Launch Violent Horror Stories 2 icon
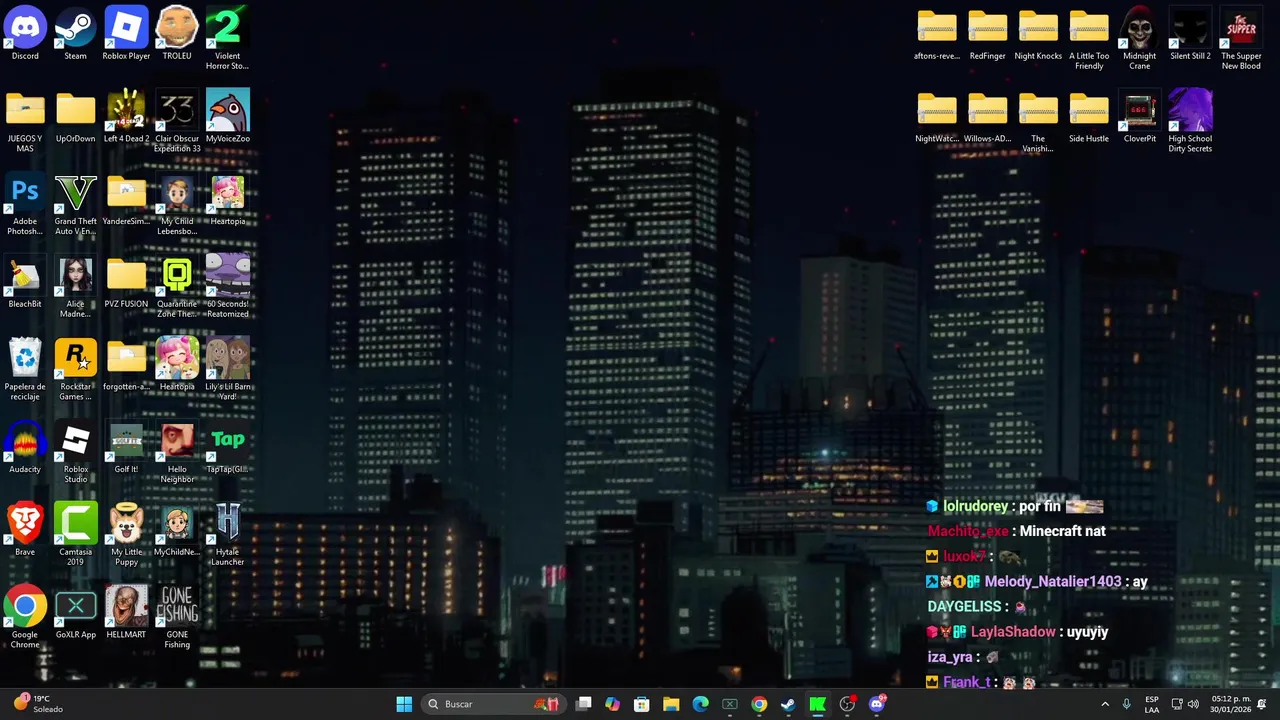This screenshot has width=1280, height=720. coord(227,39)
